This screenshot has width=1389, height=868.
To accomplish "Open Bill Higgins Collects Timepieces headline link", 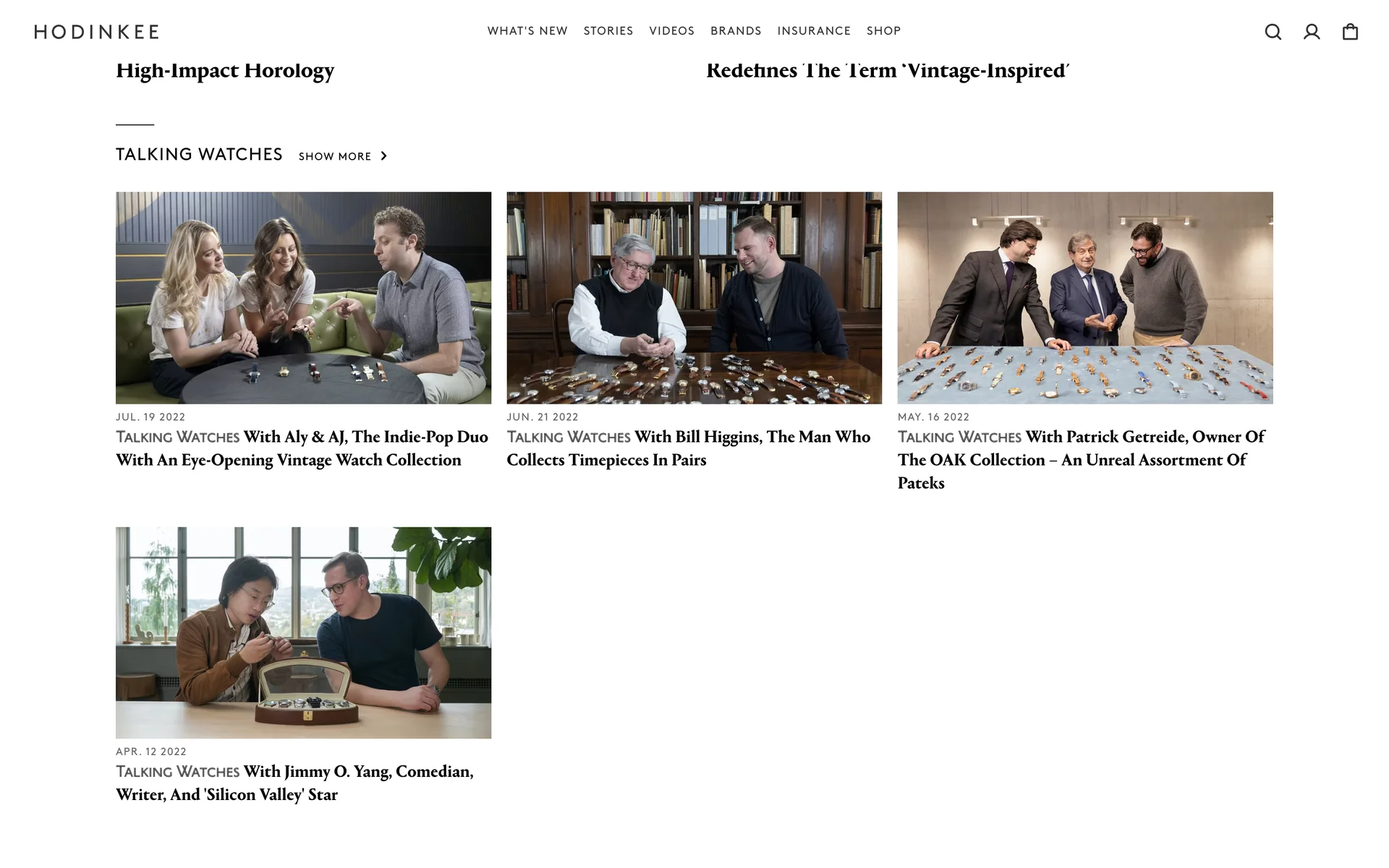I will pos(689,448).
